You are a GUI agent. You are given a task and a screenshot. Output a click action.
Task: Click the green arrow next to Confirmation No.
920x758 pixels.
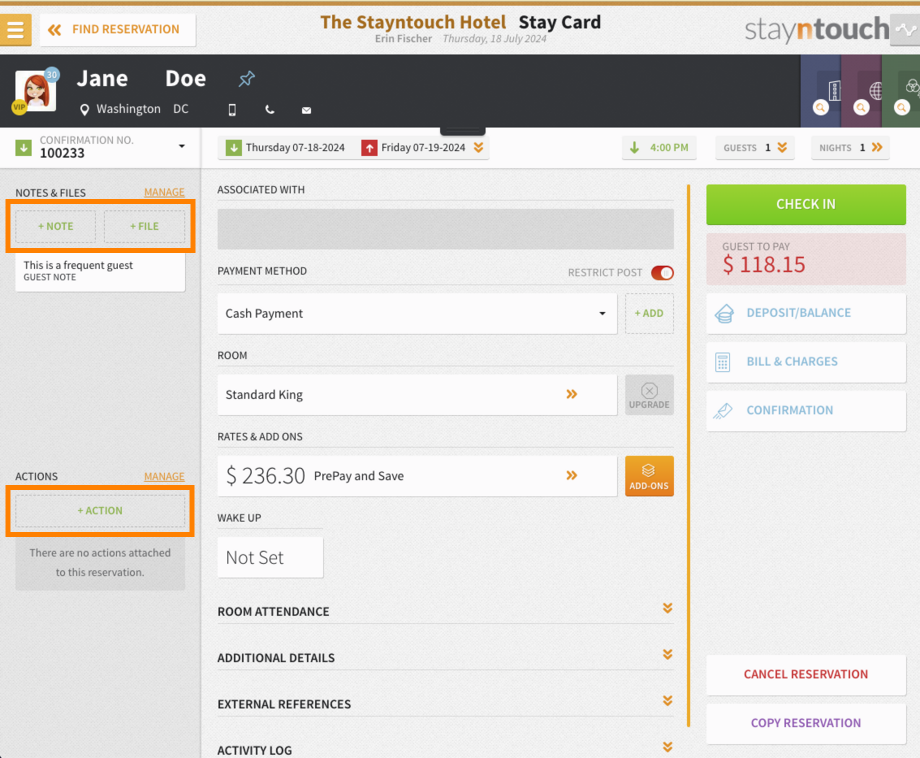[x=23, y=147]
